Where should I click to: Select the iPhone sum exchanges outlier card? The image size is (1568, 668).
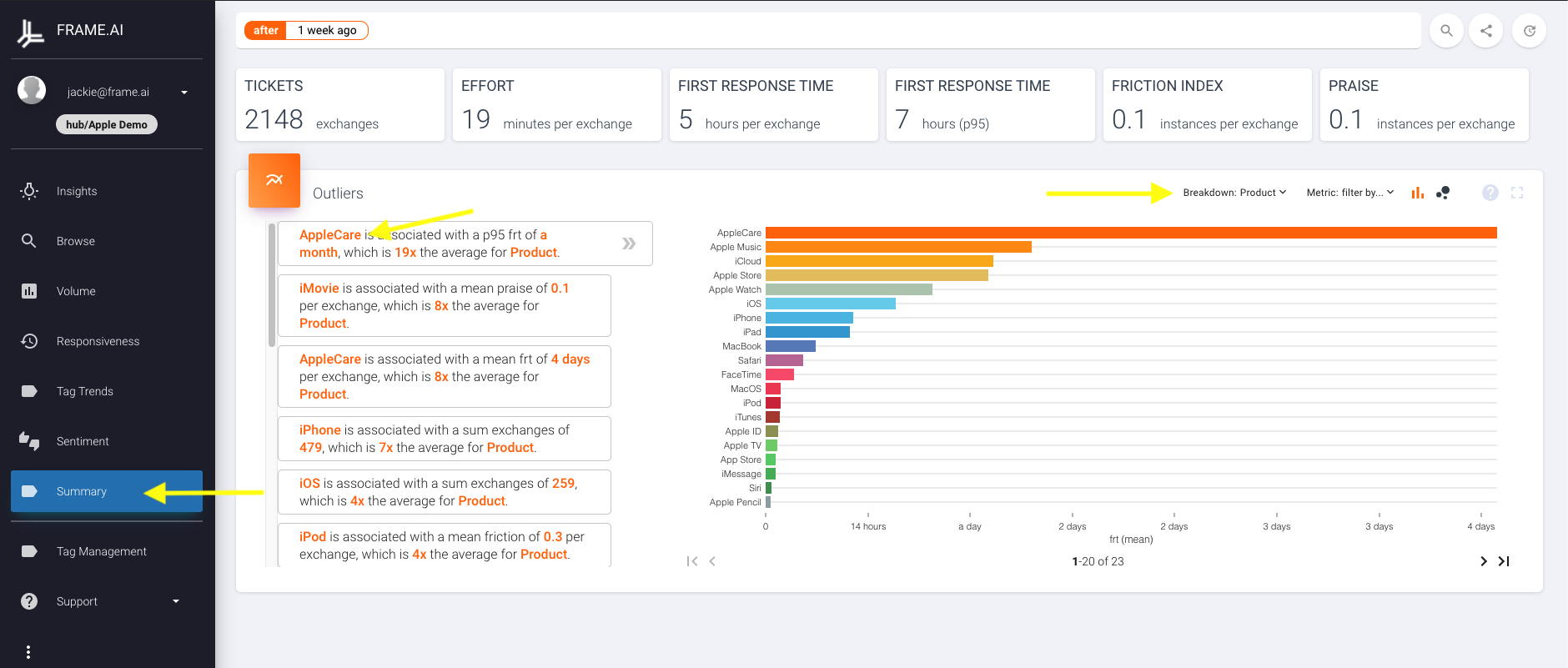click(x=445, y=439)
